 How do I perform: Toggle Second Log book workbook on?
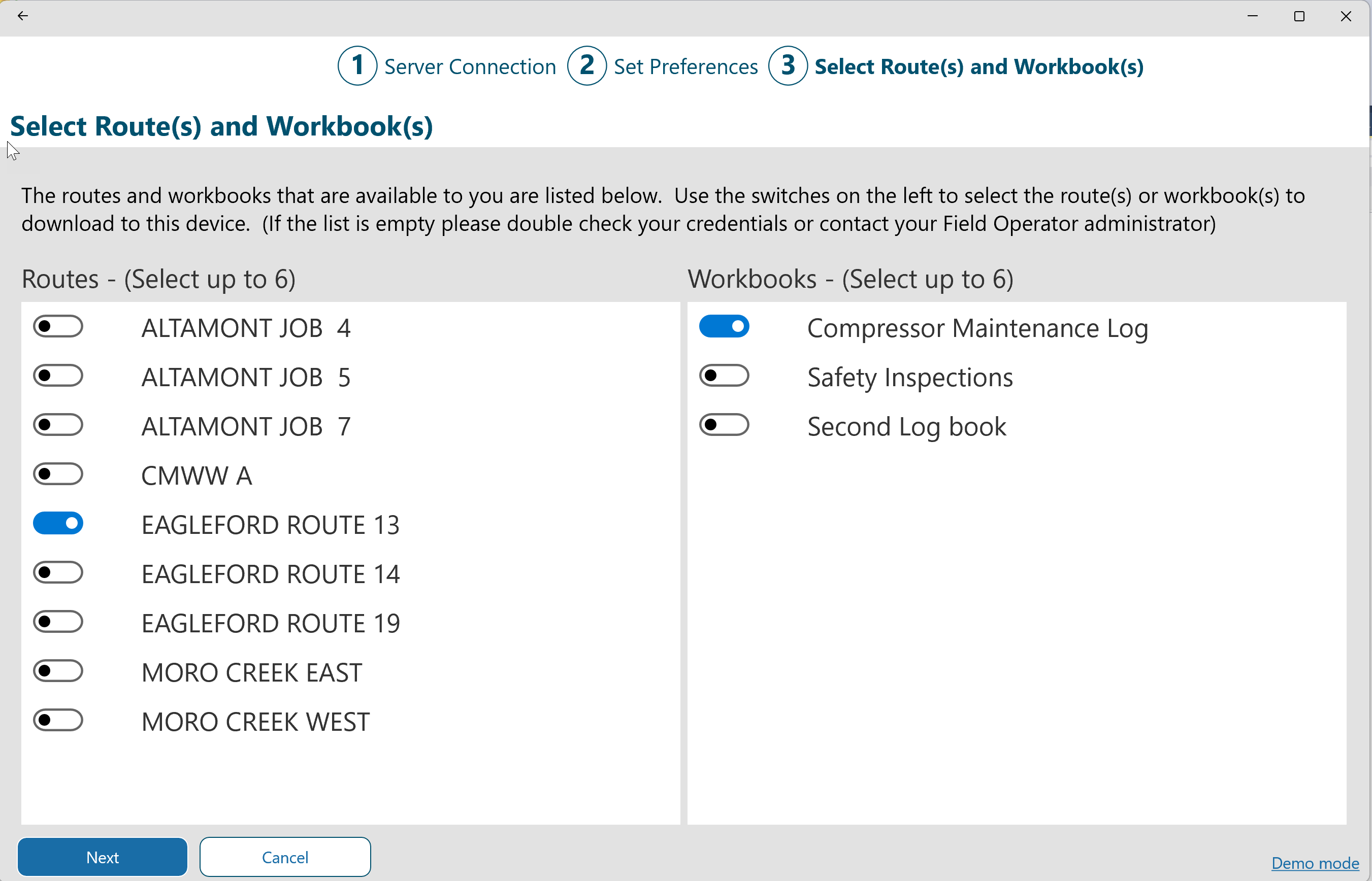coord(724,425)
